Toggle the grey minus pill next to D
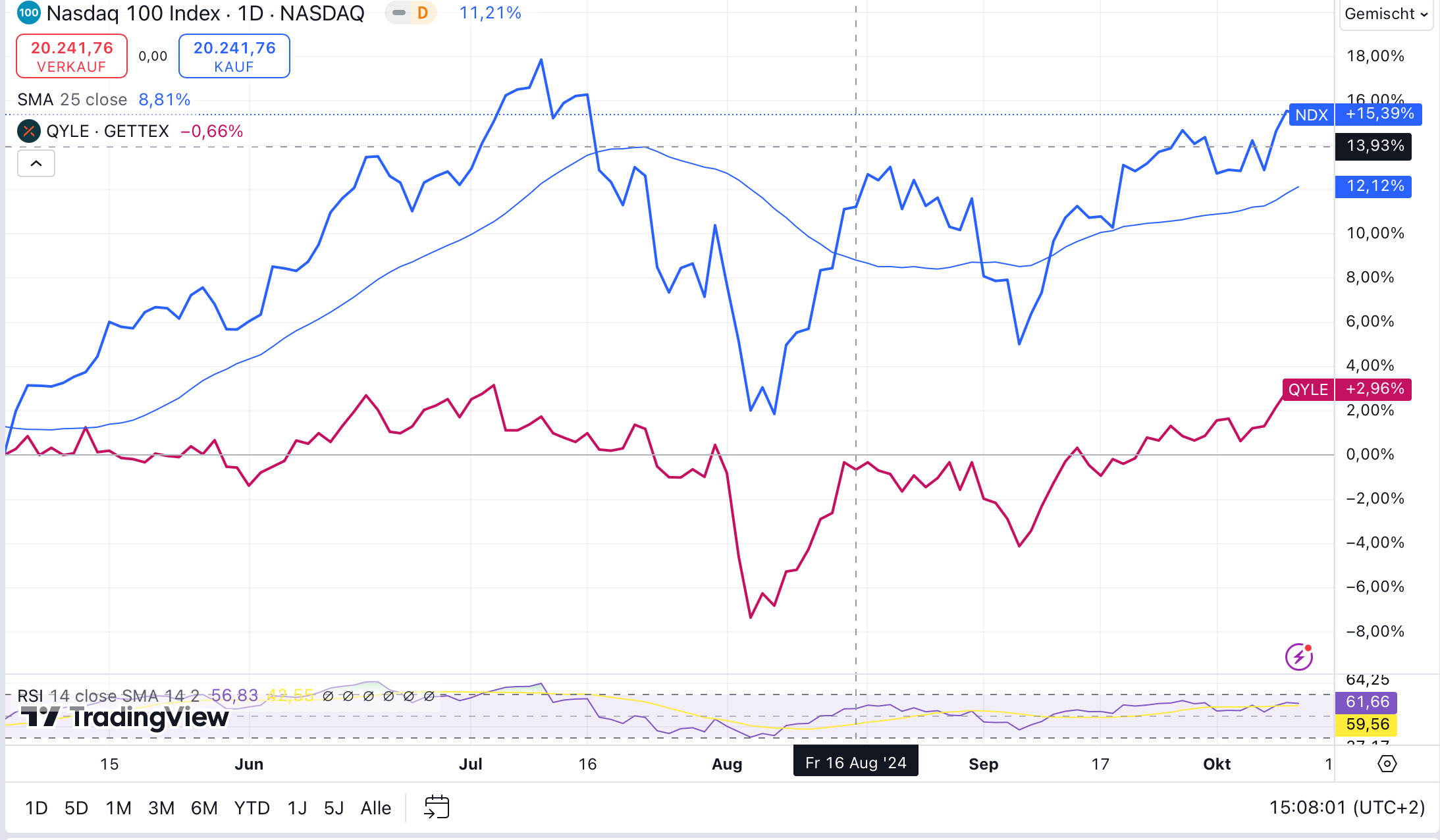 pyautogui.click(x=399, y=13)
